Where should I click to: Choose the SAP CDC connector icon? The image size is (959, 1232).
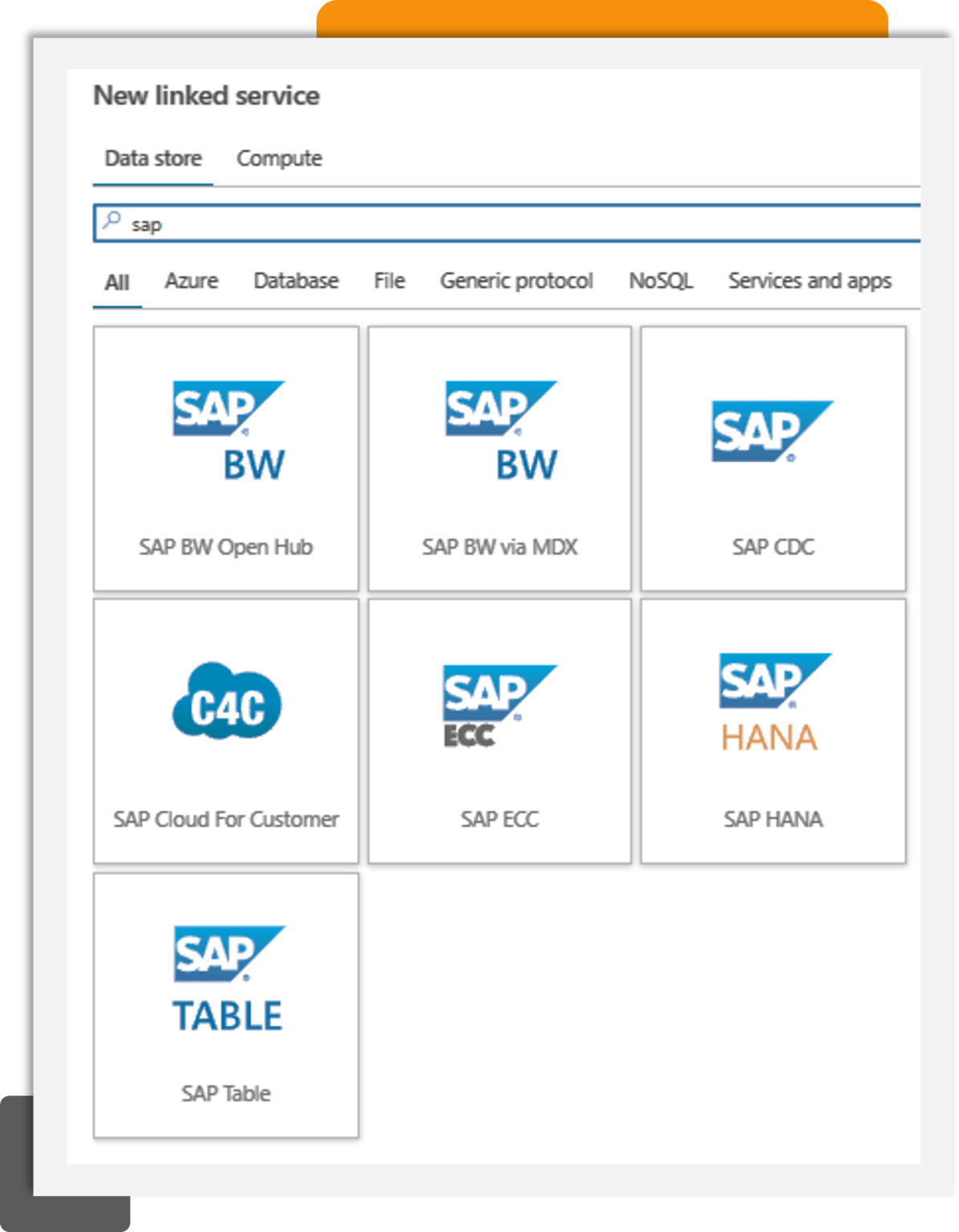[x=773, y=432]
